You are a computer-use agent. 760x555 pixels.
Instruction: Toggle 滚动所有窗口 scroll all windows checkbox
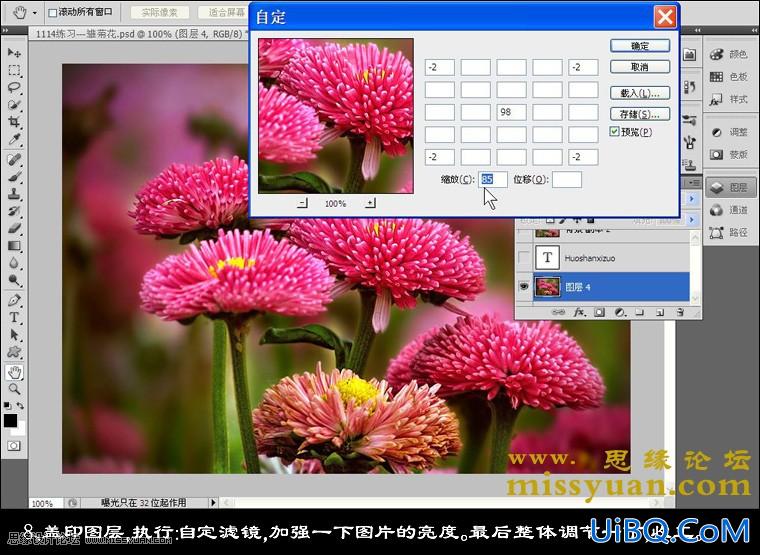point(52,13)
